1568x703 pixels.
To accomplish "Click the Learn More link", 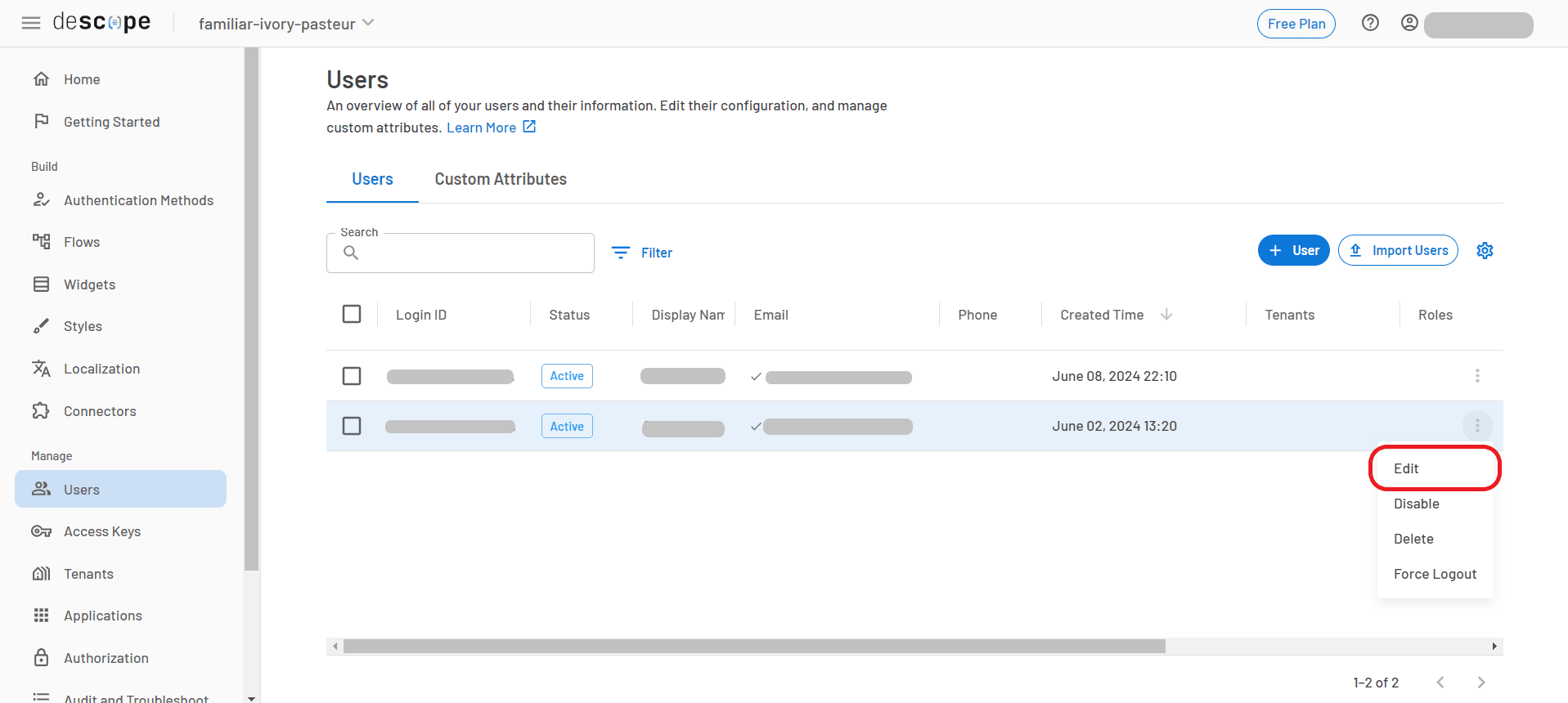I will 491,128.
